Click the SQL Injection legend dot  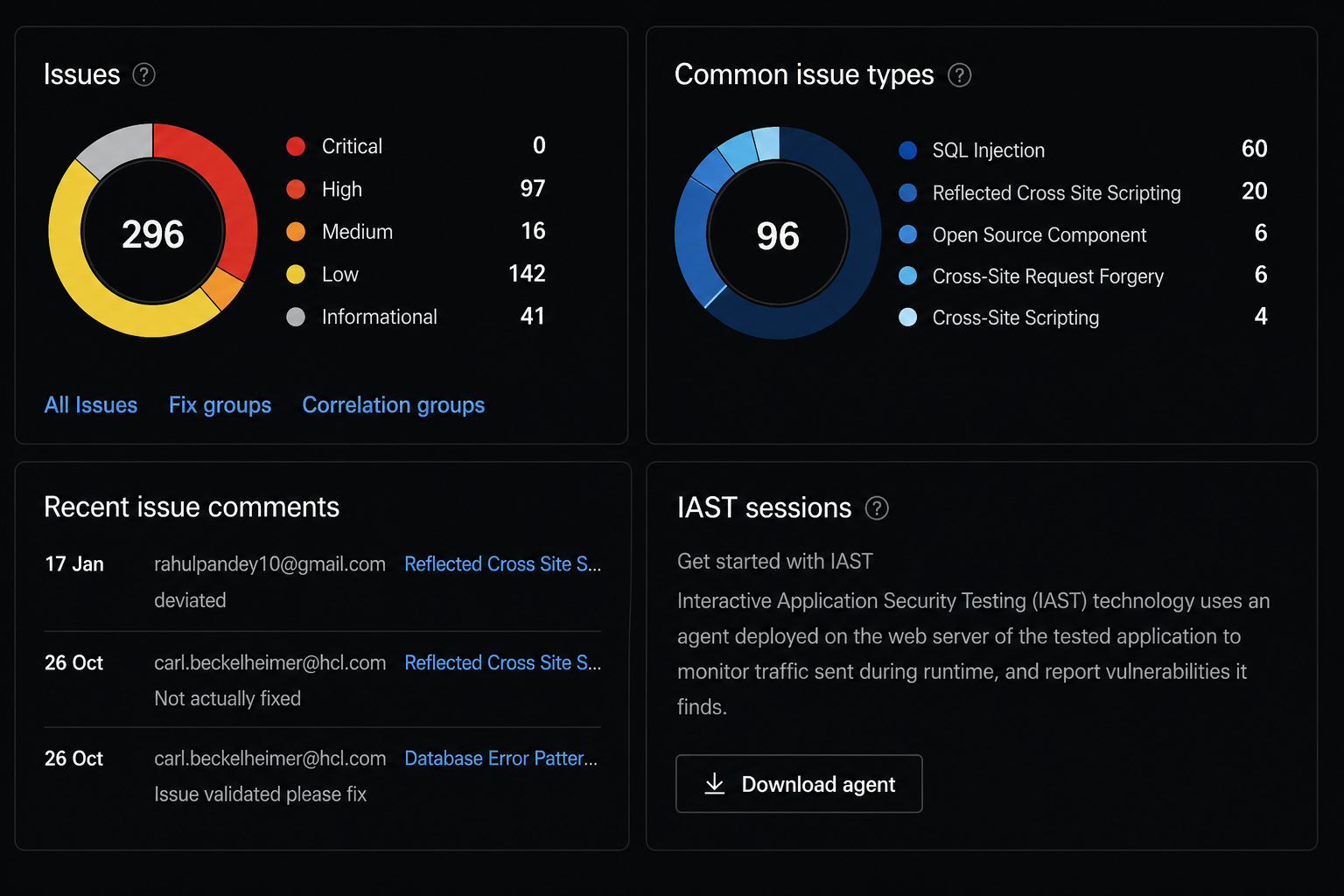tap(908, 150)
